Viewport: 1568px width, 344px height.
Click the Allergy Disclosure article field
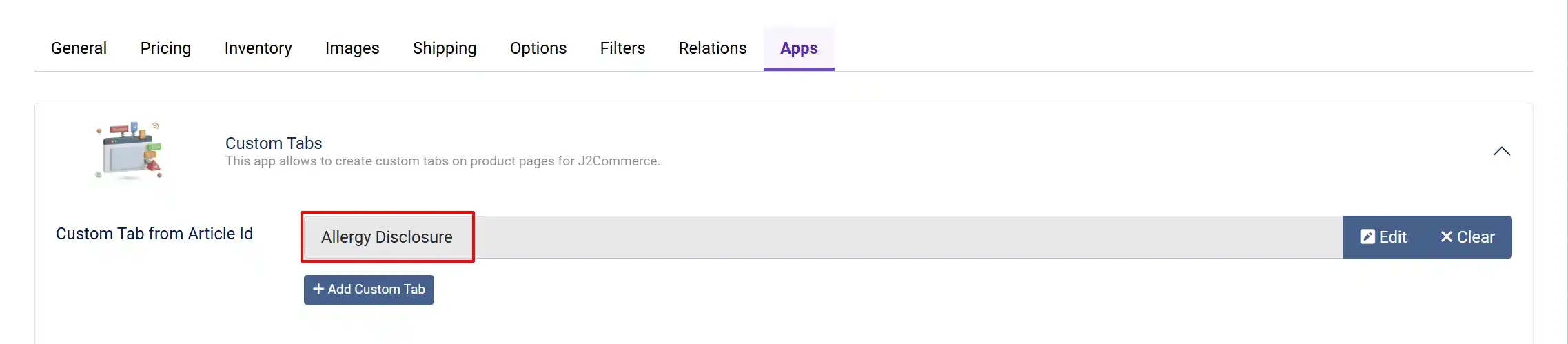click(824, 237)
